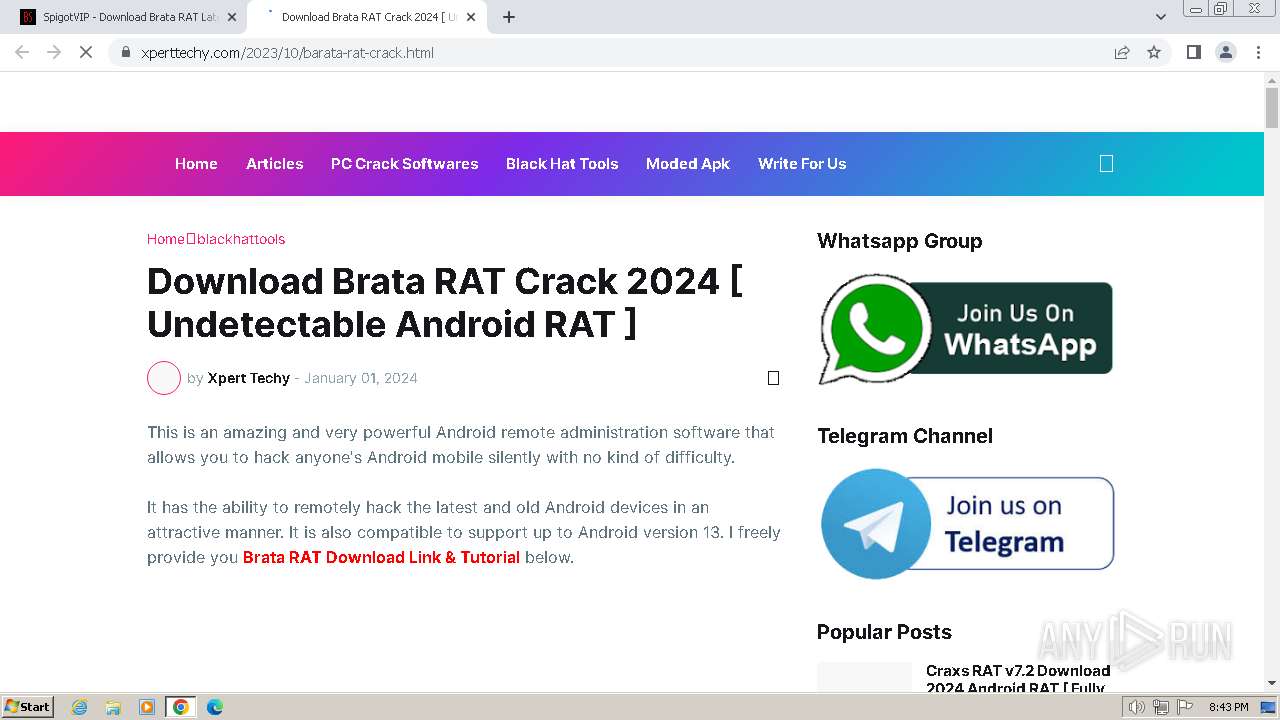Open the Xpert Techy author link
Viewport: 1280px width, 720px height.
(x=249, y=378)
